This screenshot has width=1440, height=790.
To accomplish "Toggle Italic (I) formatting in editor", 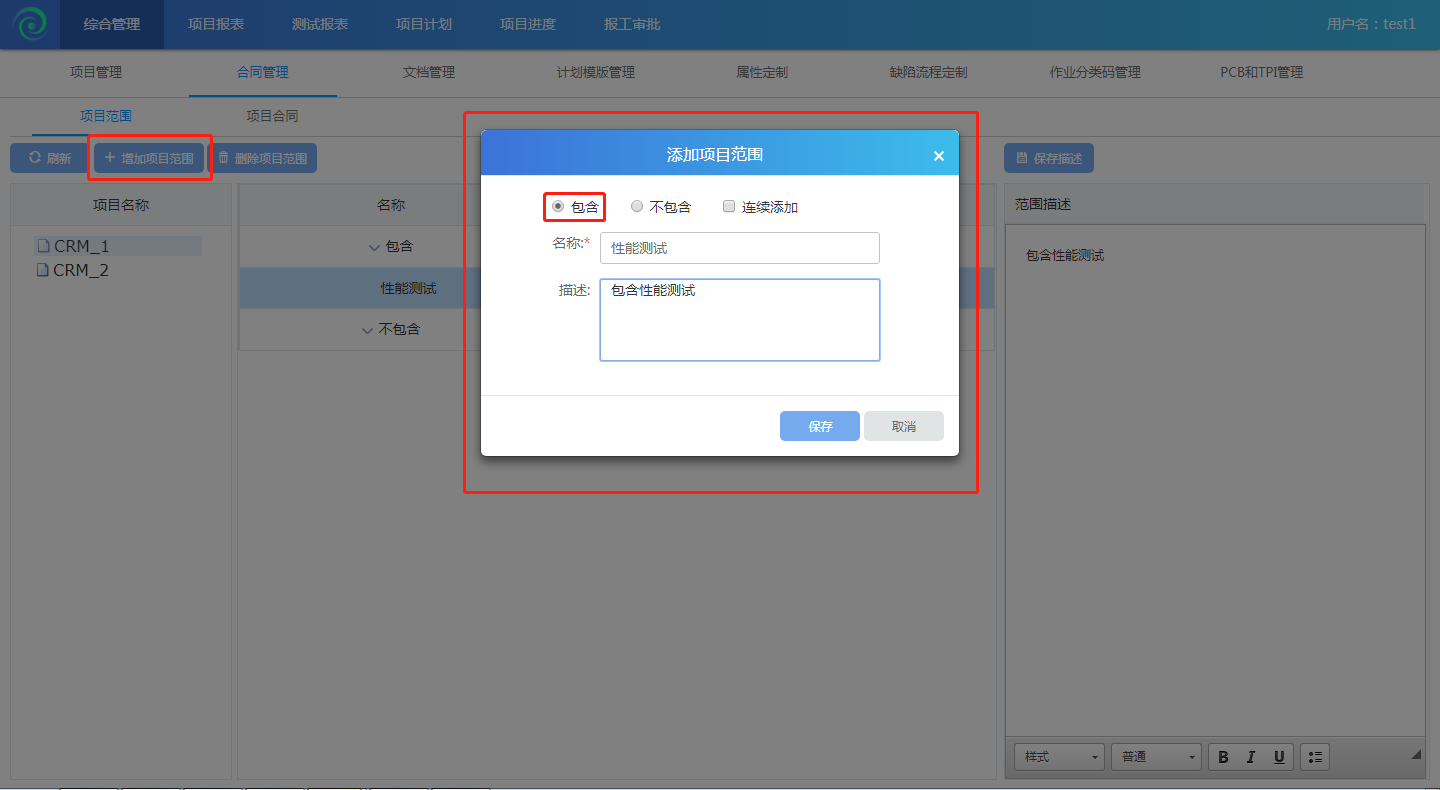I will pyautogui.click(x=1251, y=757).
